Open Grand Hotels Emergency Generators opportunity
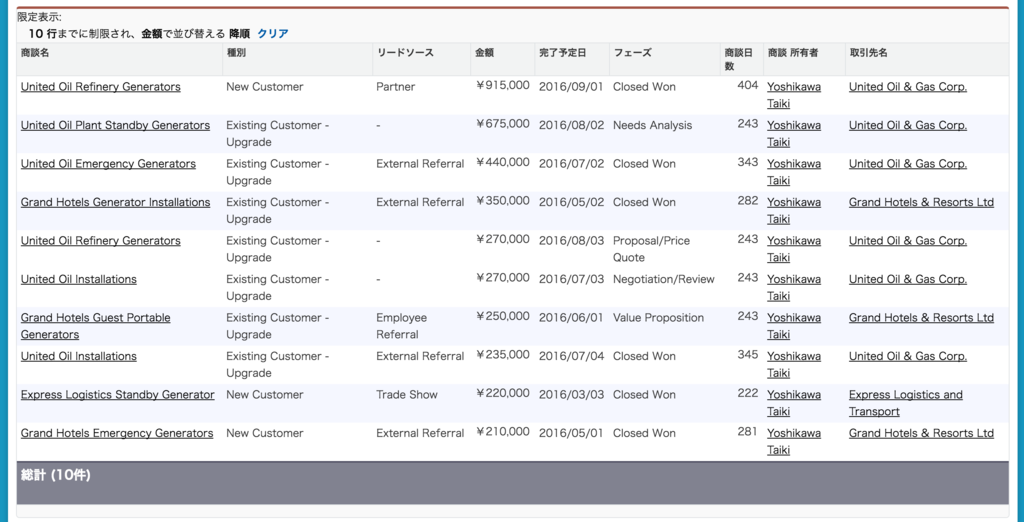The image size is (1024, 522). (x=117, y=434)
